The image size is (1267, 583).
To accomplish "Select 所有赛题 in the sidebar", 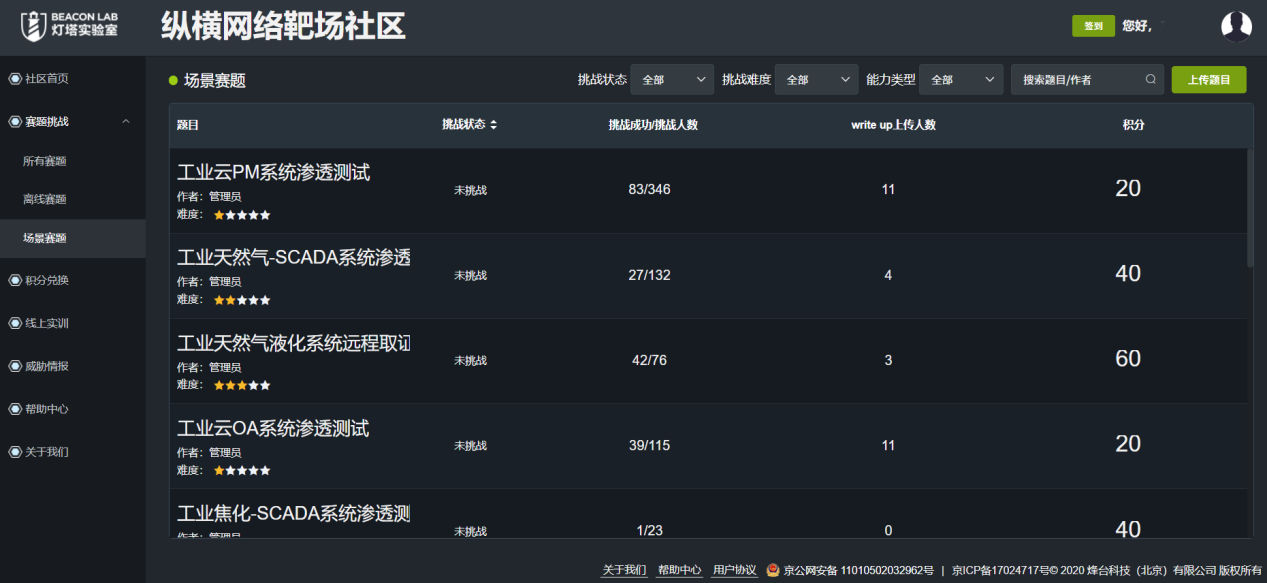I will 45,161.
